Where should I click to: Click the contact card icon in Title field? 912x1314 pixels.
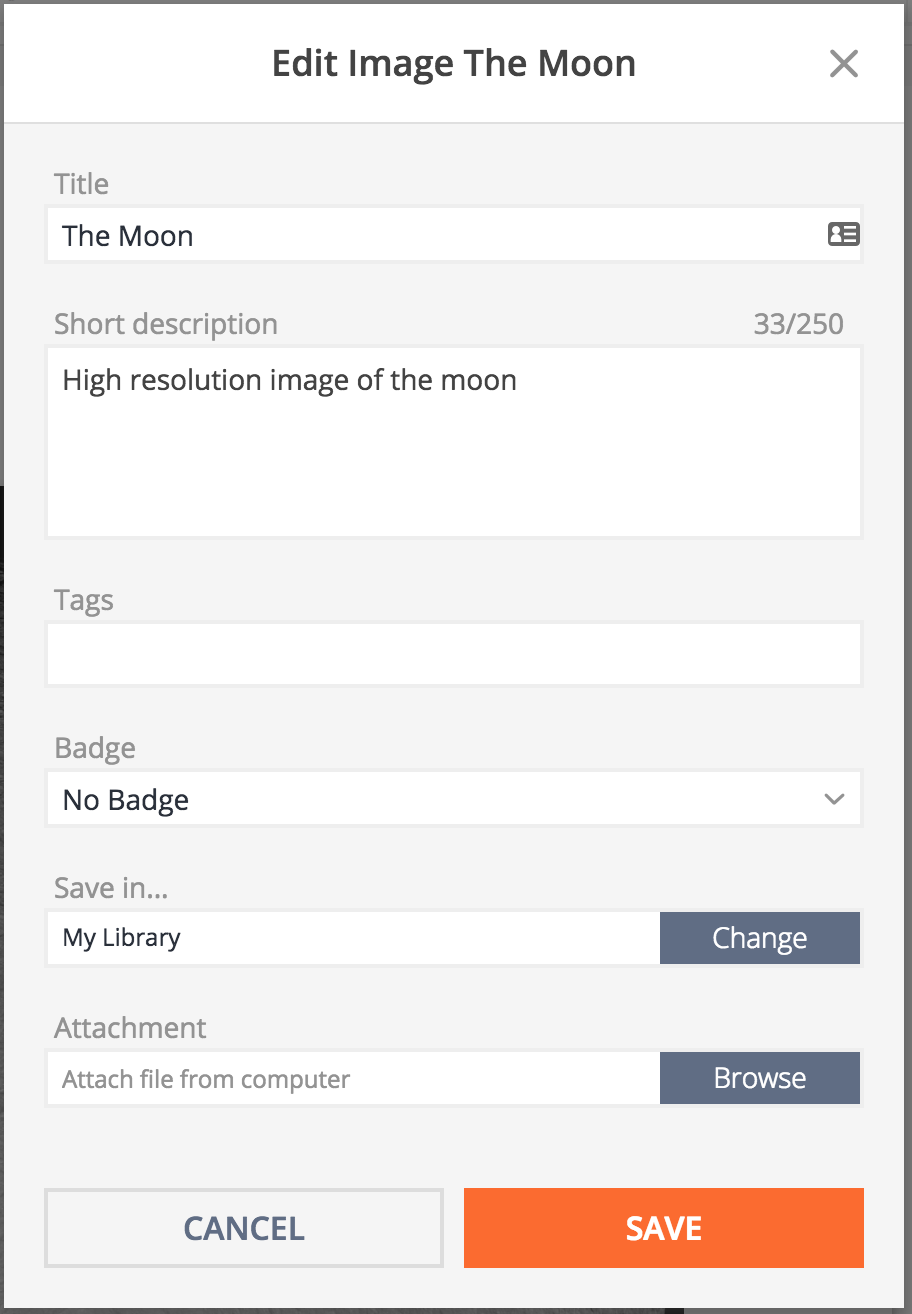point(843,235)
